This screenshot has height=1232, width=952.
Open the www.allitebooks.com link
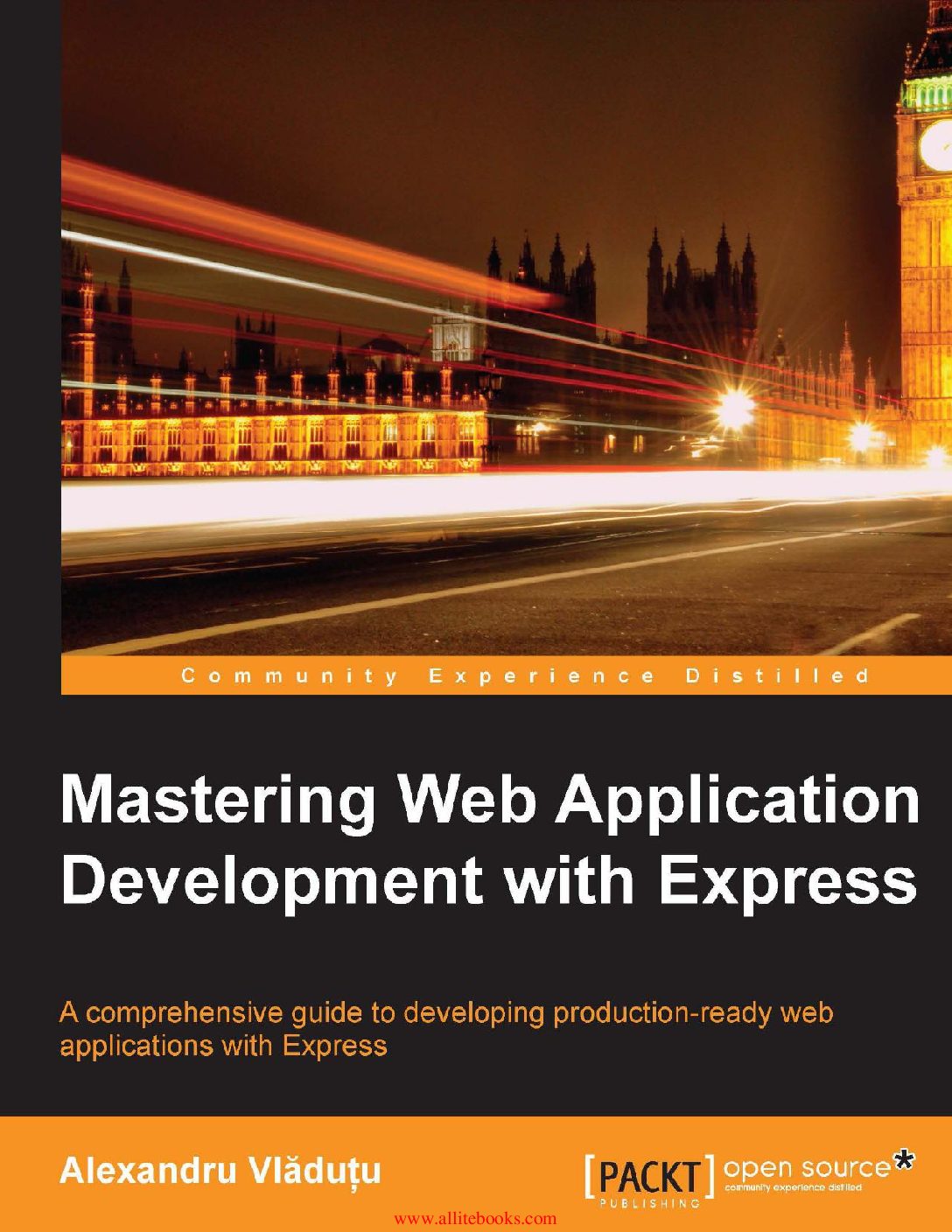(x=475, y=1218)
